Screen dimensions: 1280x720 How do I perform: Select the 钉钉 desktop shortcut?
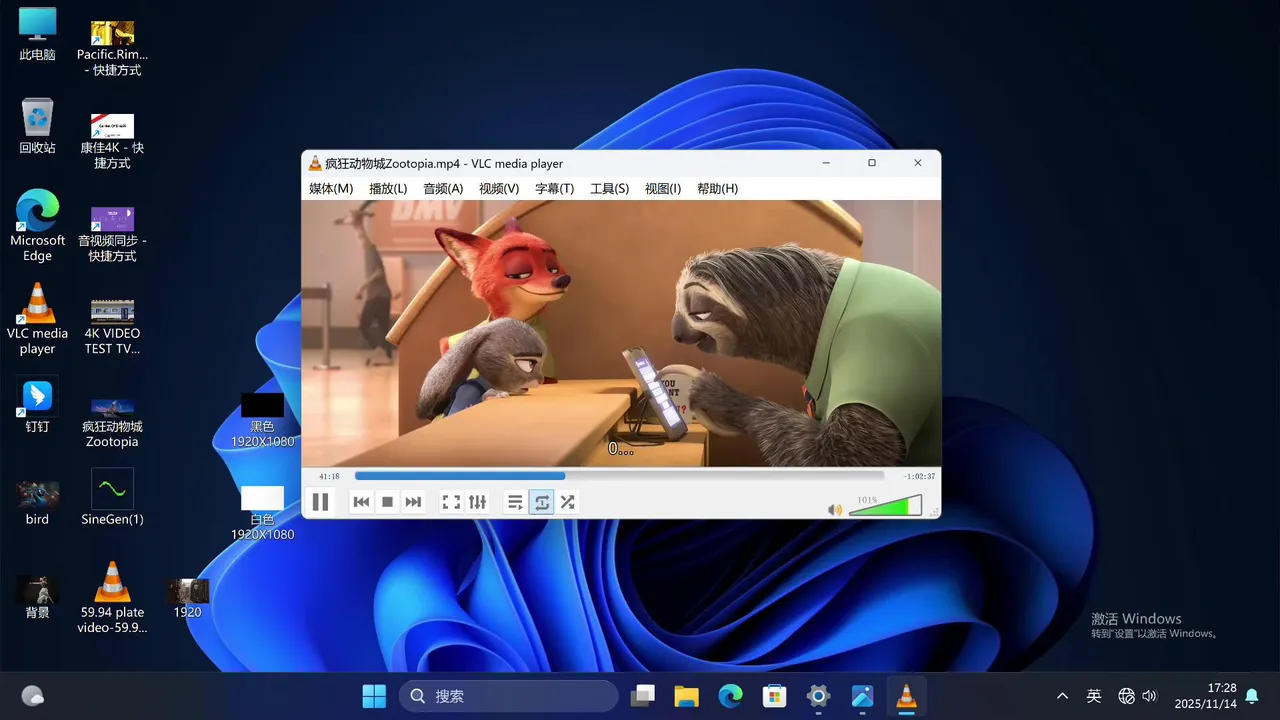coord(37,405)
